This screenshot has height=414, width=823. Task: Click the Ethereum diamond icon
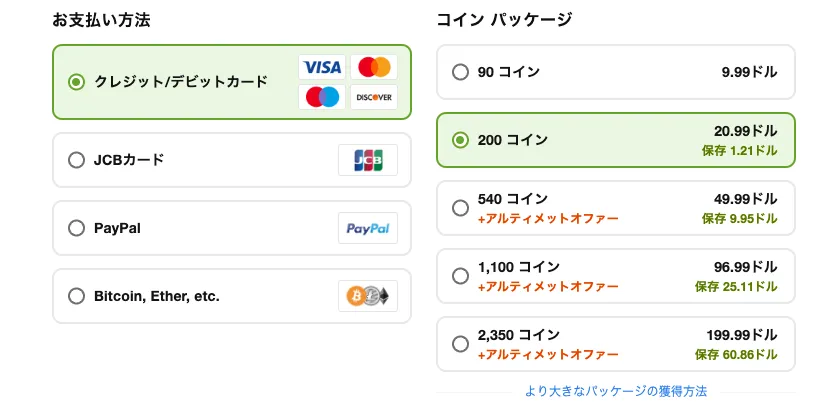384,296
